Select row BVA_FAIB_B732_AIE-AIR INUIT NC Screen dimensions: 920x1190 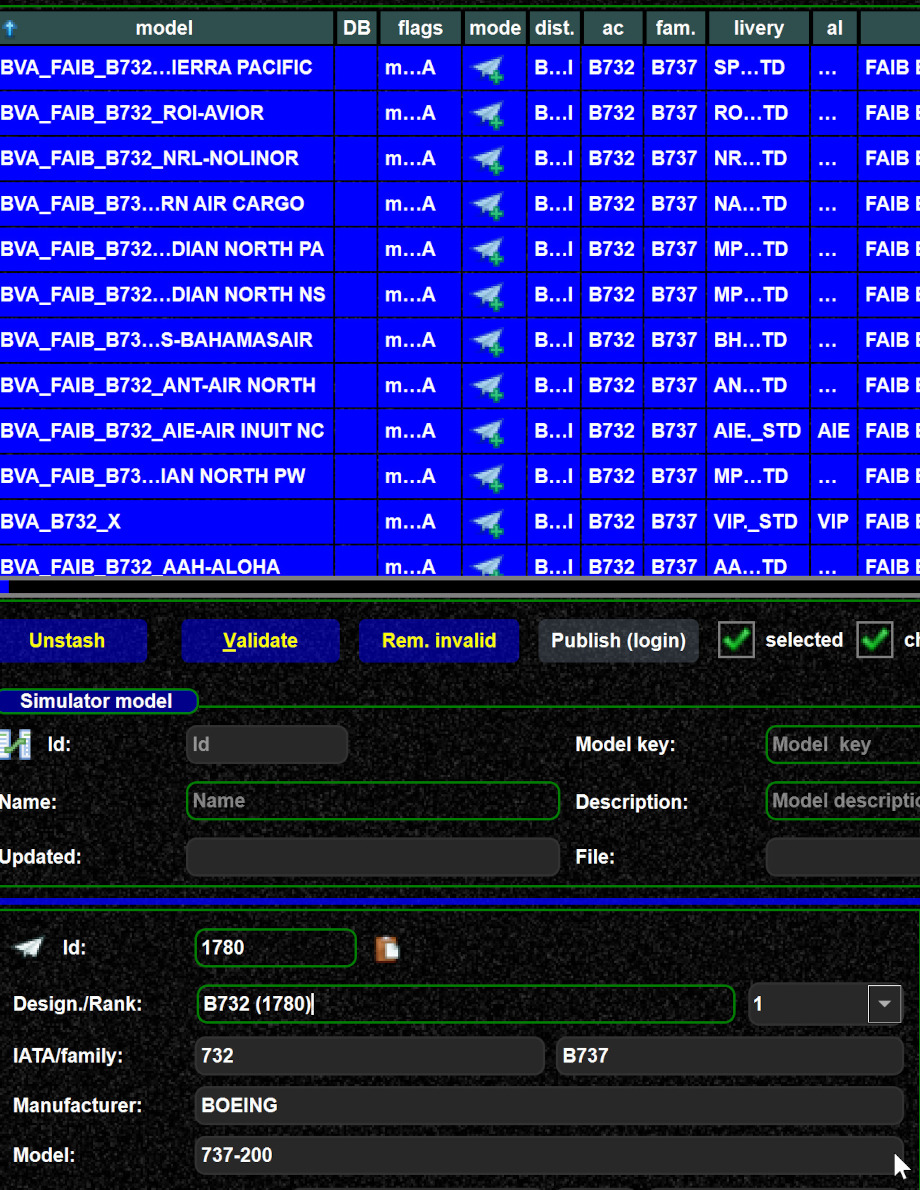(x=460, y=431)
